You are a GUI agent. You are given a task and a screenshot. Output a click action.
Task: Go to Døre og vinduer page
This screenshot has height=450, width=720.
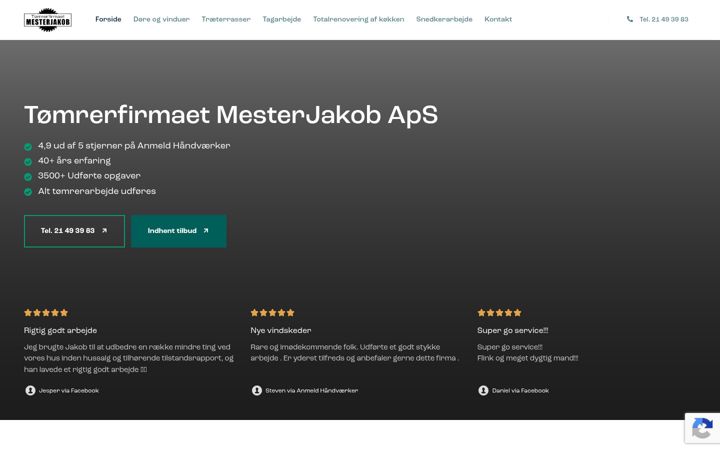click(161, 19)
